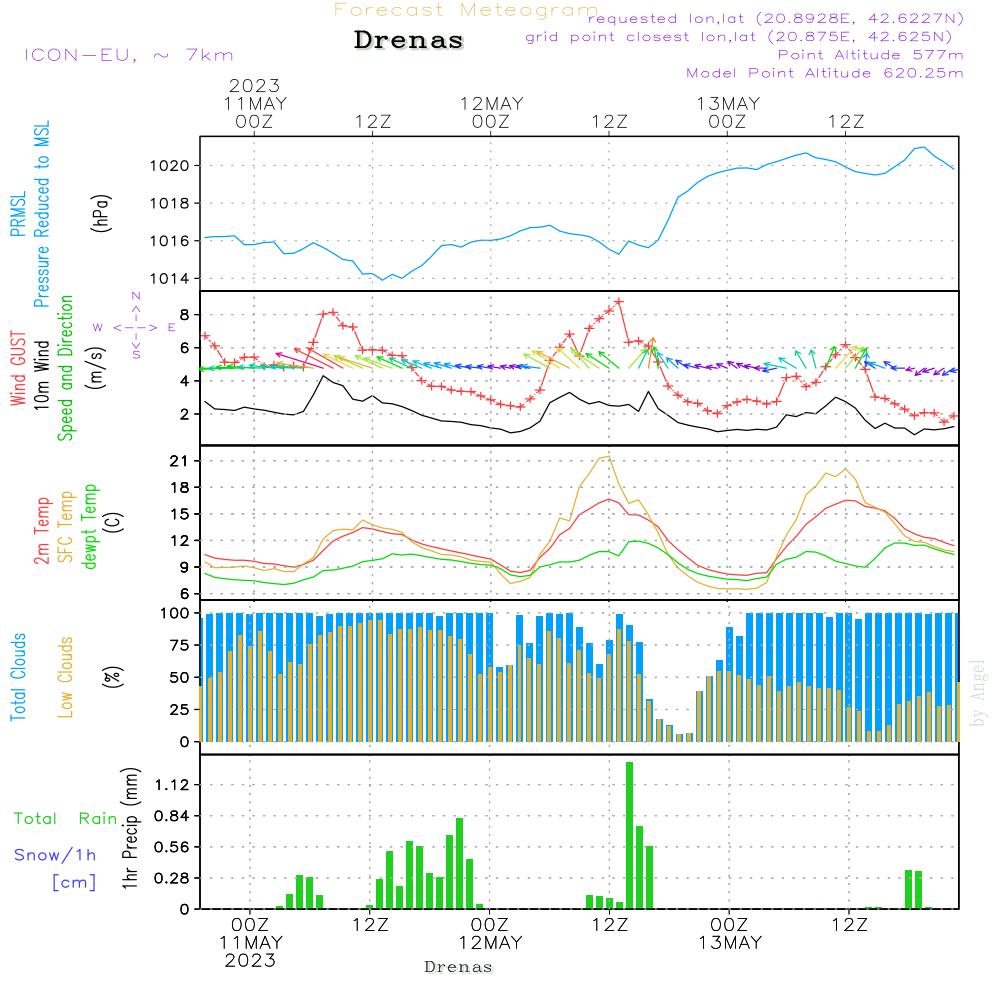Click the 8 tick on wind axis
Viewport: 1000px width, 1000px height.
point(184,315)
